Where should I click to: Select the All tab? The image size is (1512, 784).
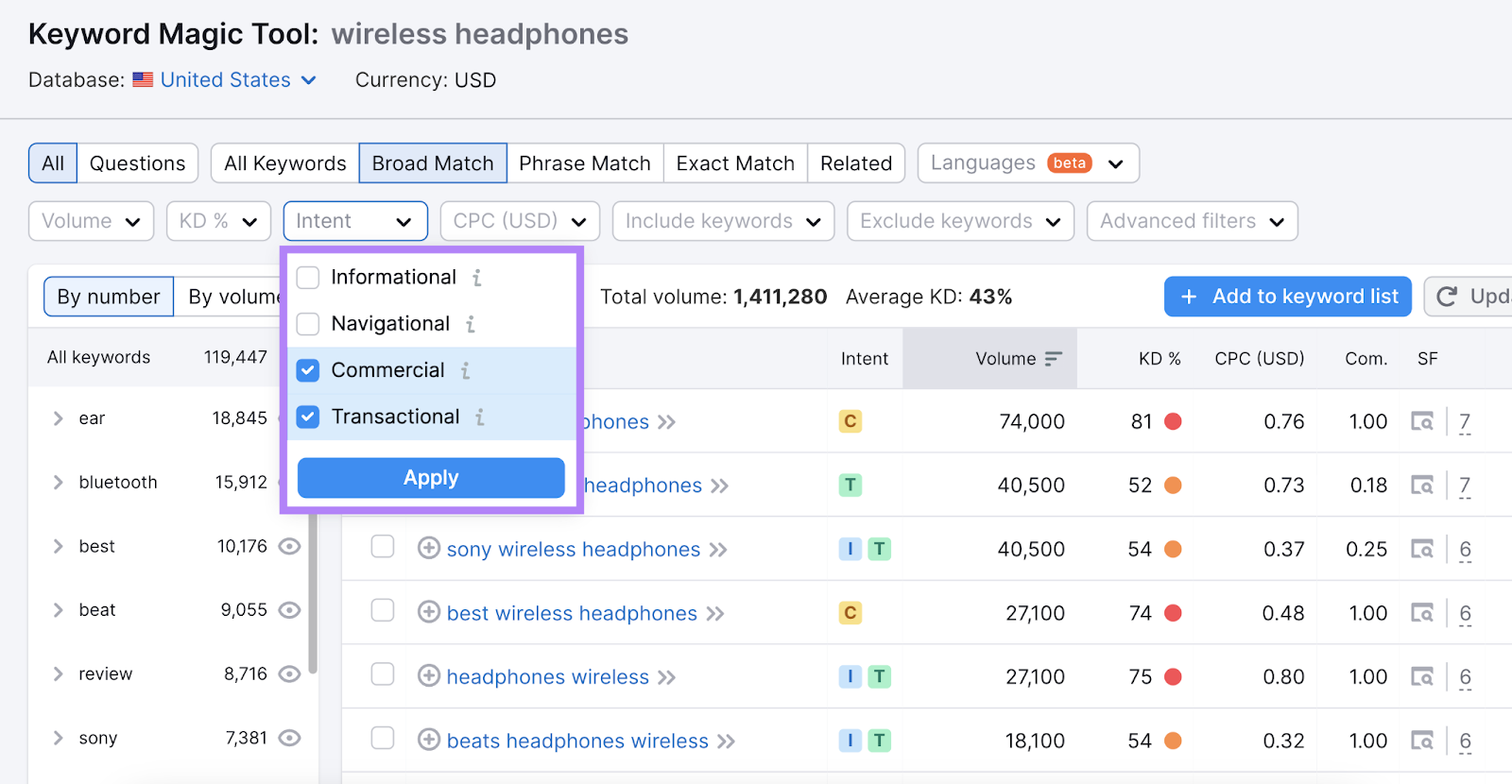coord(53,163)
